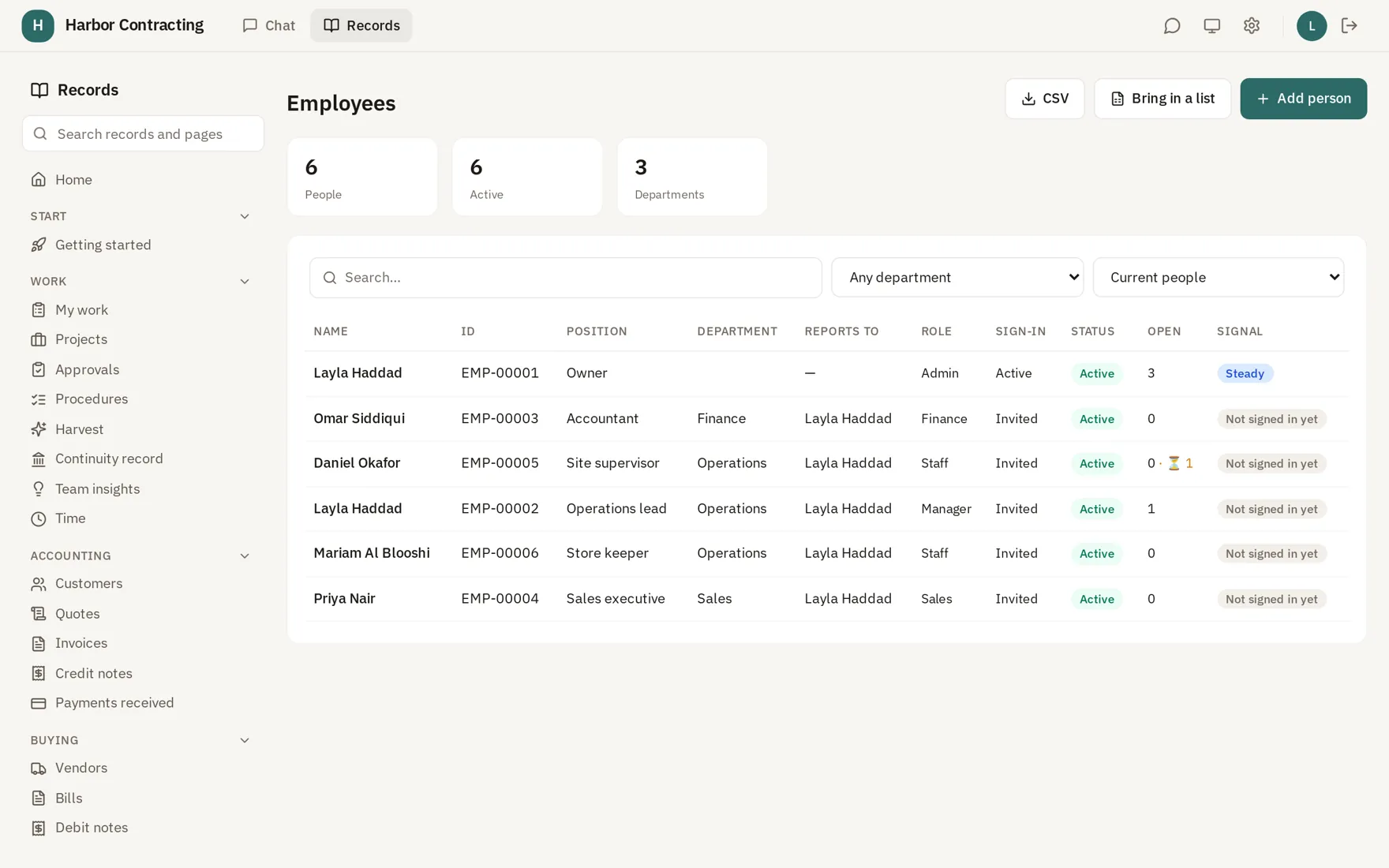
Task: Click the monitor display icon
Action: pos(1211,26)
